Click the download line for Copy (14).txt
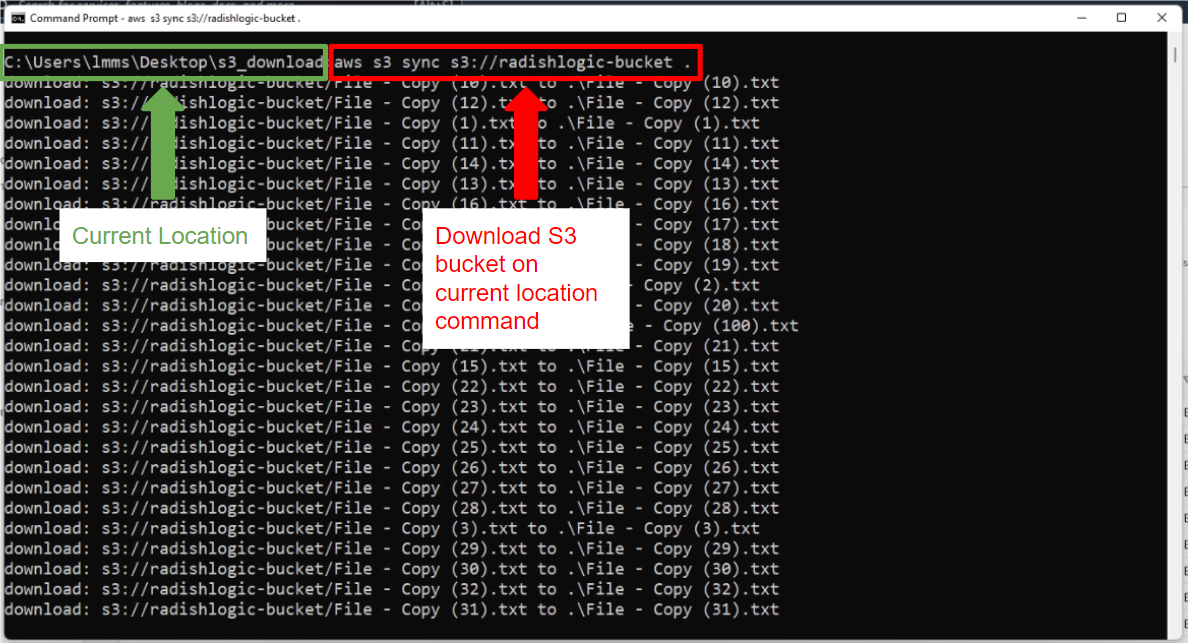Viewport: 1188px width, 643px height. click(392, 164)
